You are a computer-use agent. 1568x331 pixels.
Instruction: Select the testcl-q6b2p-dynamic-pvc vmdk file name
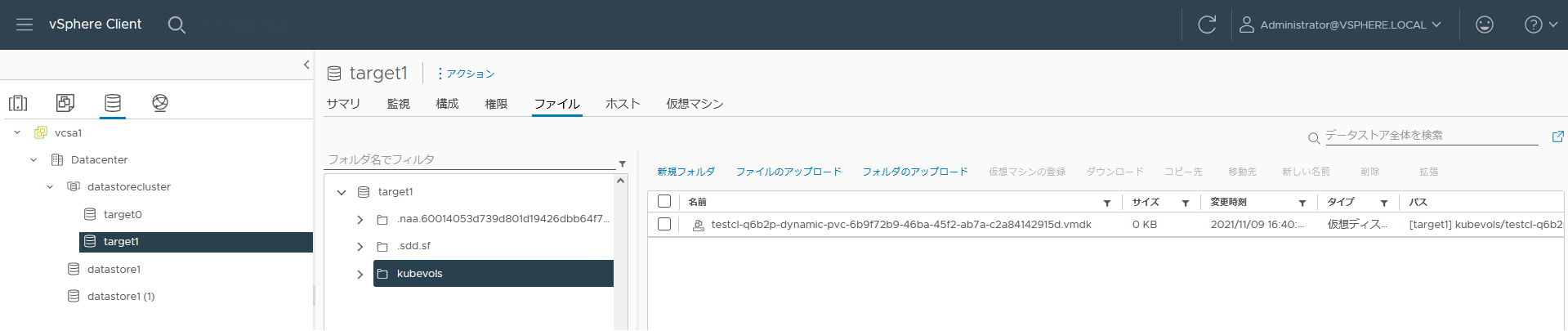pyautogui.click(x=901, y=225)
